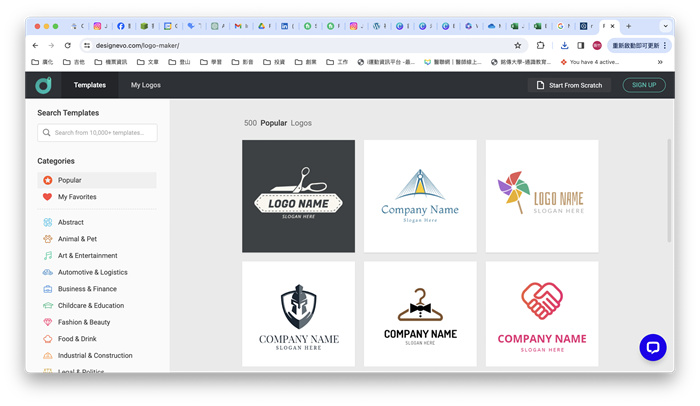
Task: Click the DesignEvo logo icon
Action: click(43, 85)
